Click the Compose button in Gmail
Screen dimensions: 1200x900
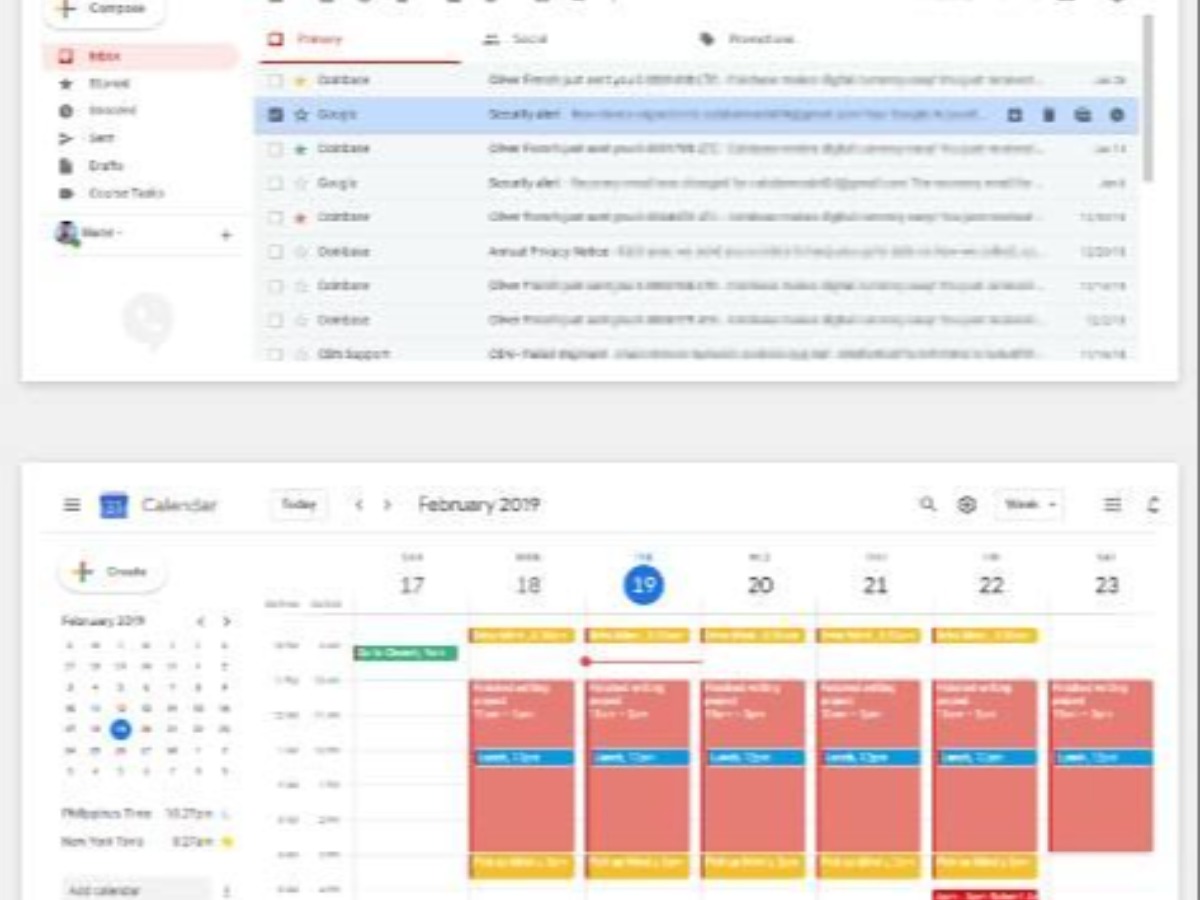105,9
